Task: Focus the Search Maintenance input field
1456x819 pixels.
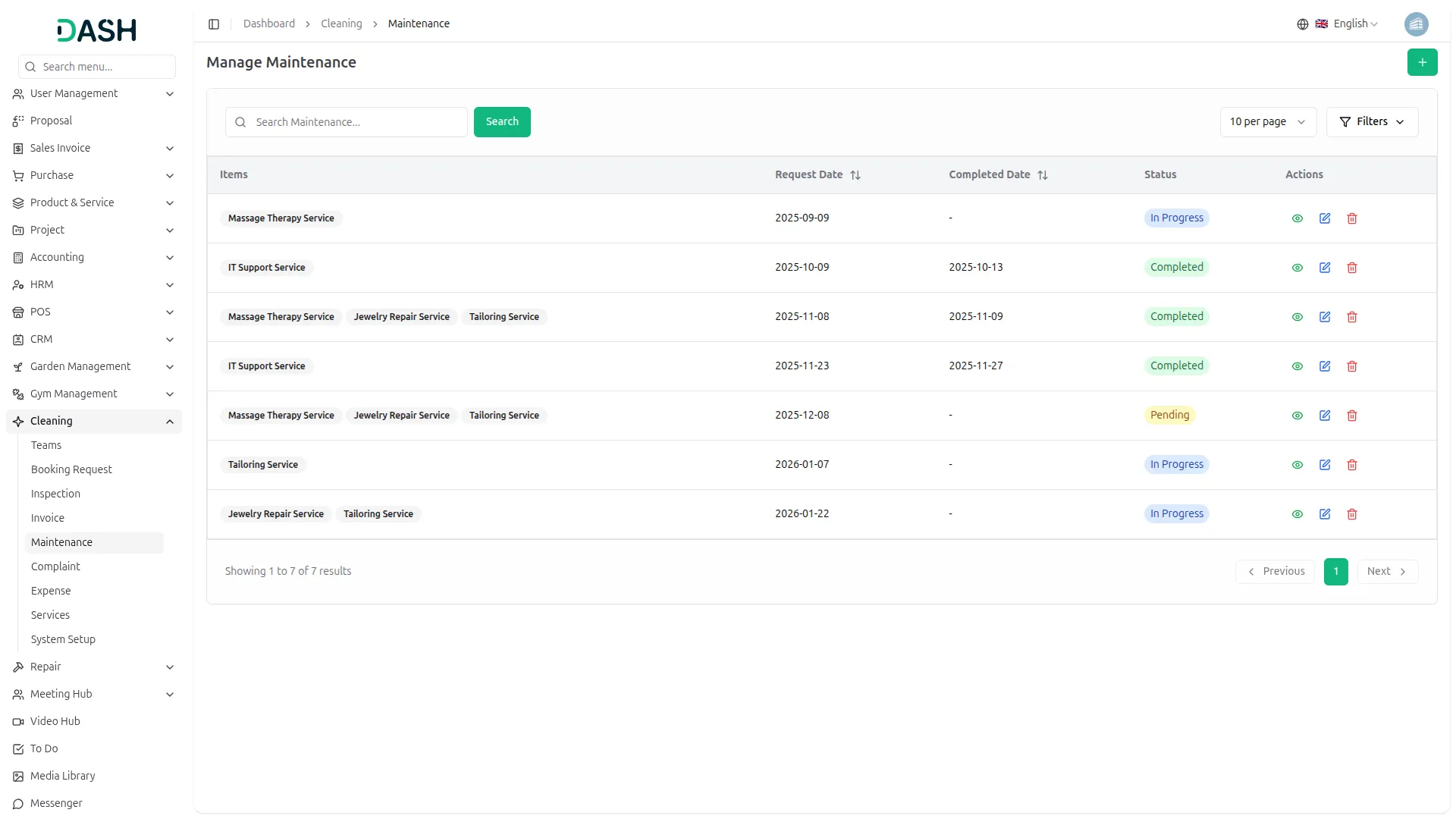Action: click(356, 122)
